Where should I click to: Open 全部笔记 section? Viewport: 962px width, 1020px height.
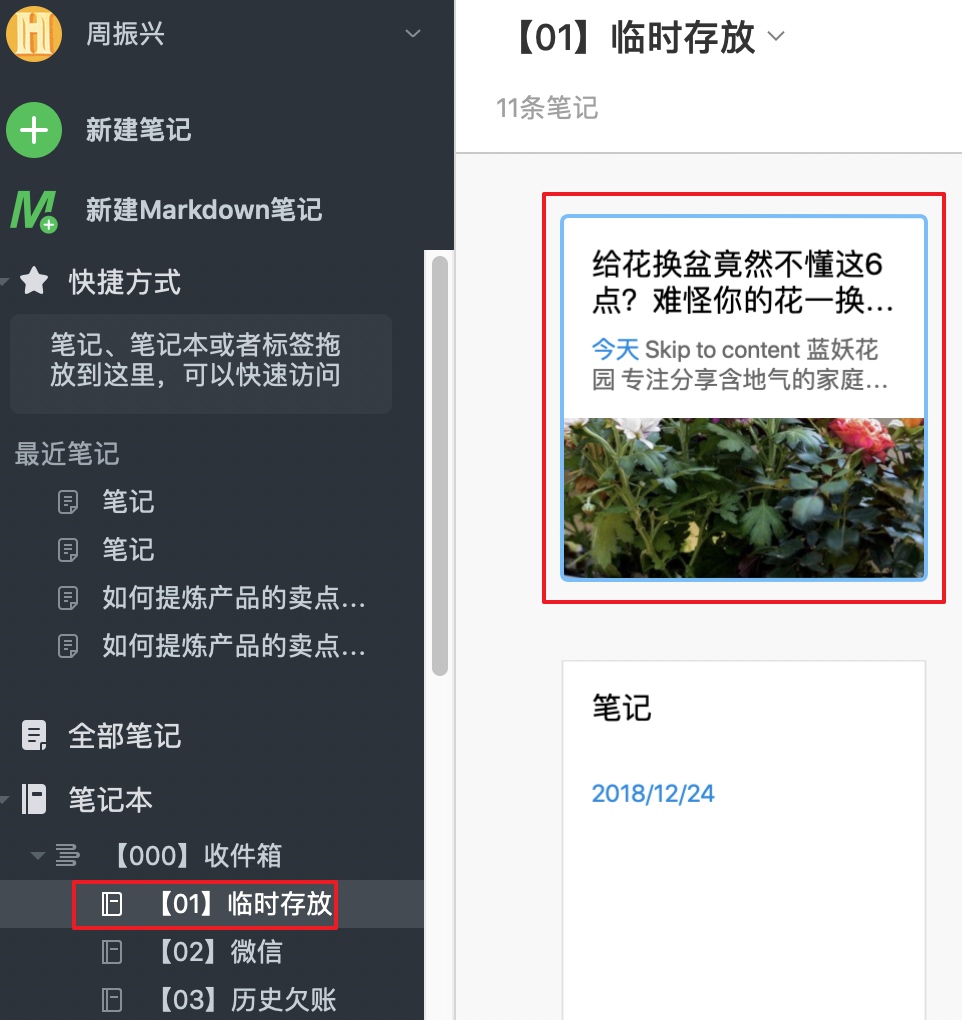(124, 736)
